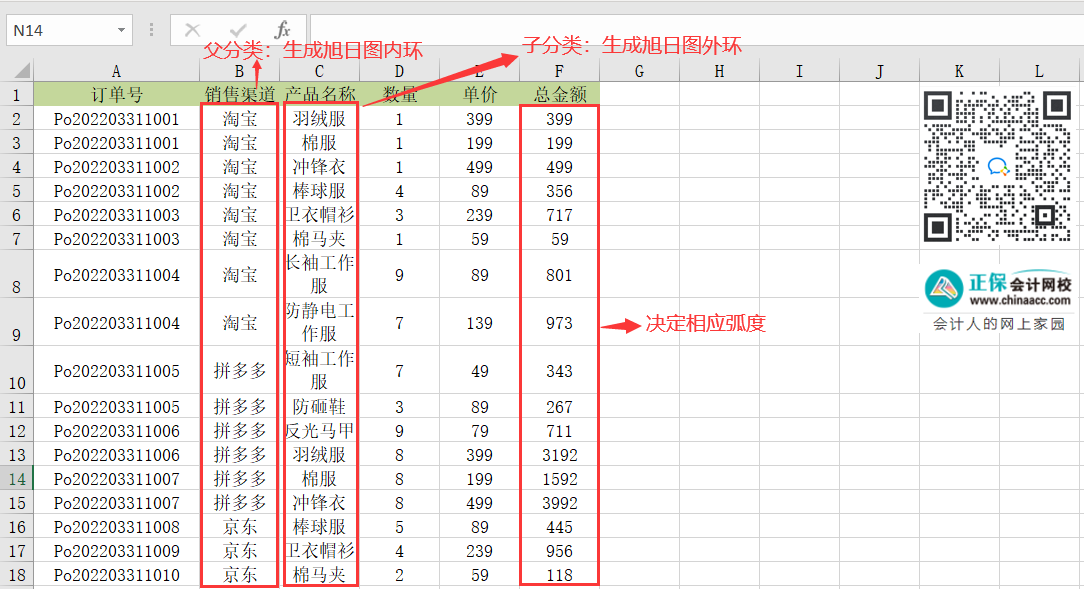This screenshot has height=589, width=1084.
Task: Click the 产品名称 header cell
Action: coord(319,94)
